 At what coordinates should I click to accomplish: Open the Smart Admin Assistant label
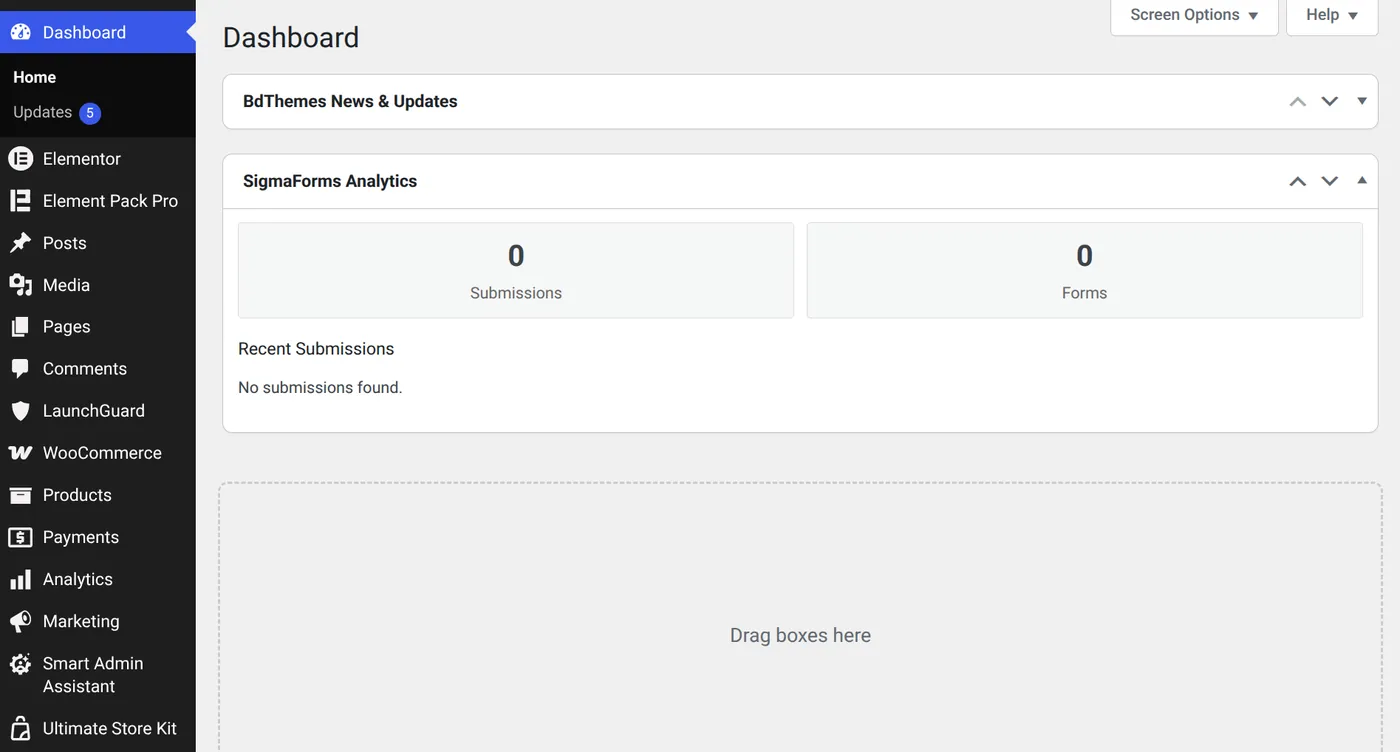[93, 675]
